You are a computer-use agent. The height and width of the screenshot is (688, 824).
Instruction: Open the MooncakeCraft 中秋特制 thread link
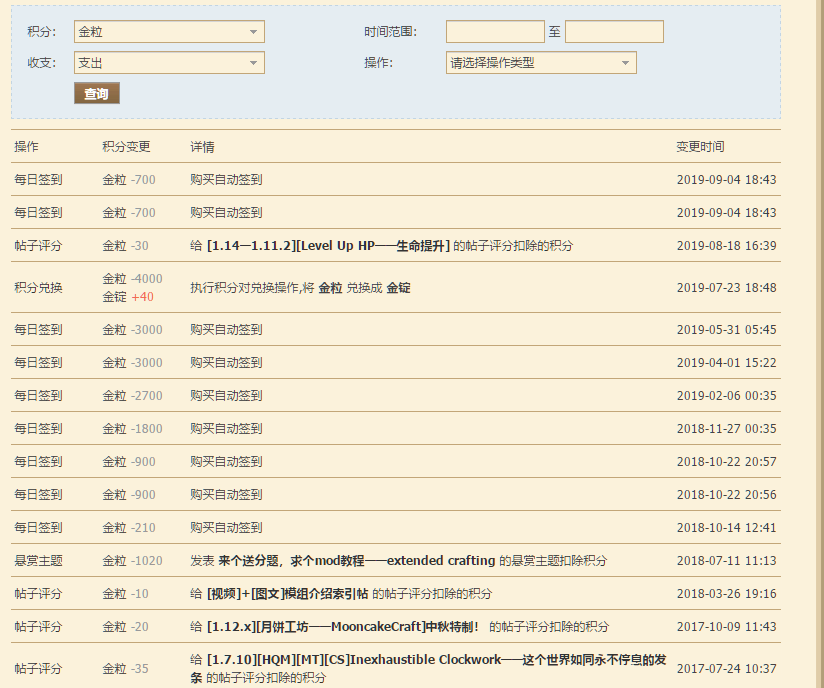[344, 627]
